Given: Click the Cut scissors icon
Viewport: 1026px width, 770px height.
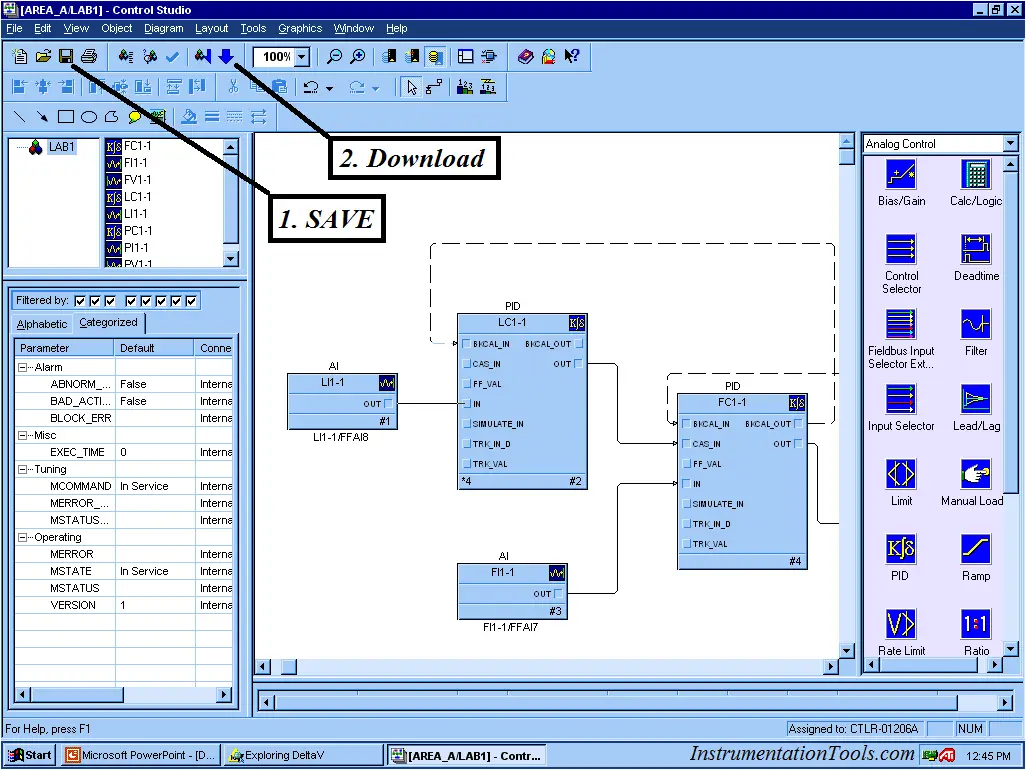Looking at the screenshot, I should (233, 86).
